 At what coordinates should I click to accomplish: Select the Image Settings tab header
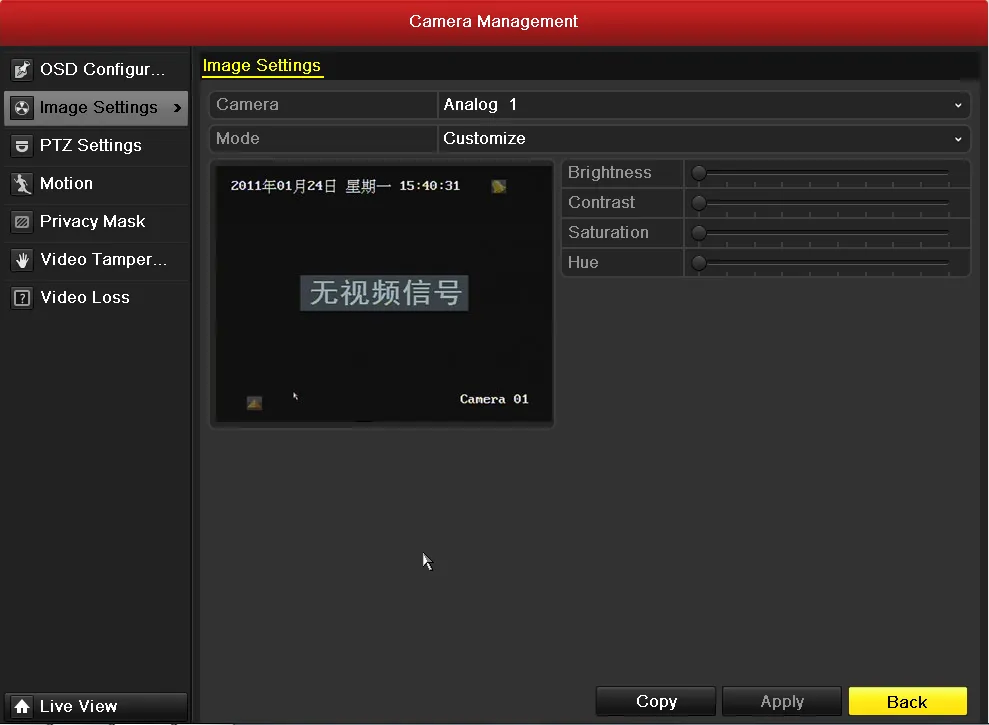(262, 66)
